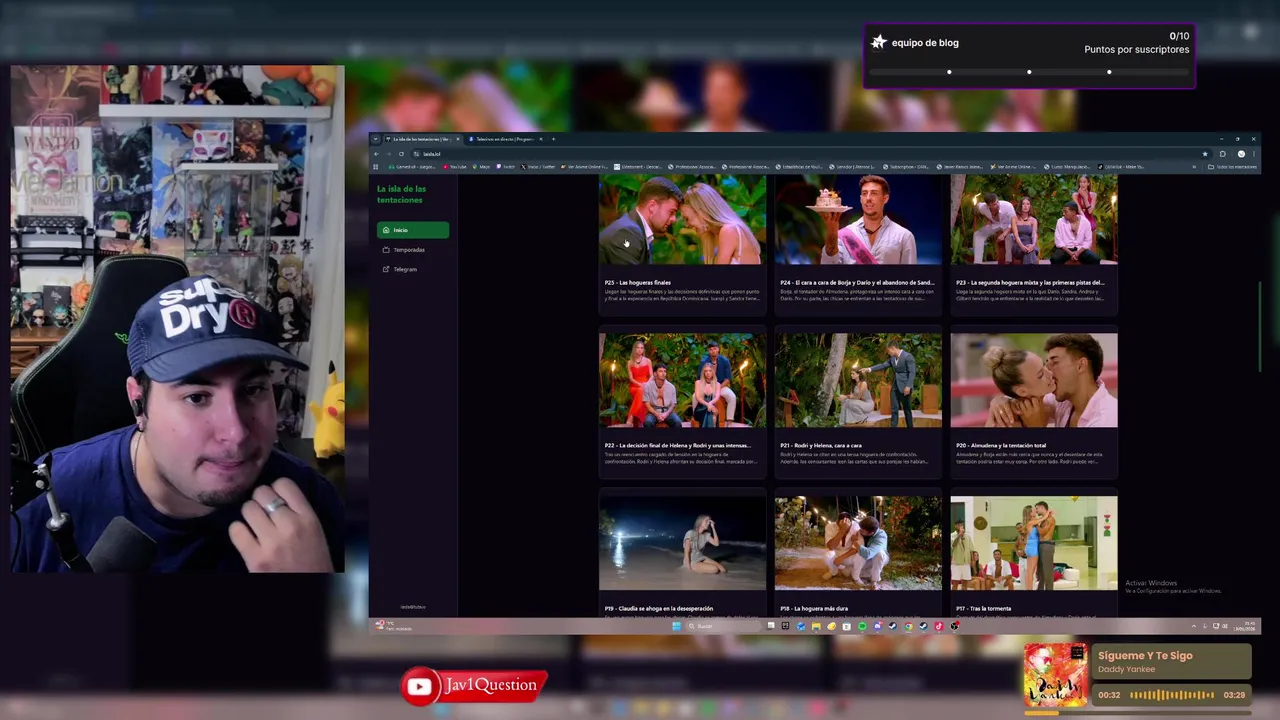Expand the system tray hidden icons chevron
1280x720 pixels.
pos(1193,626)
